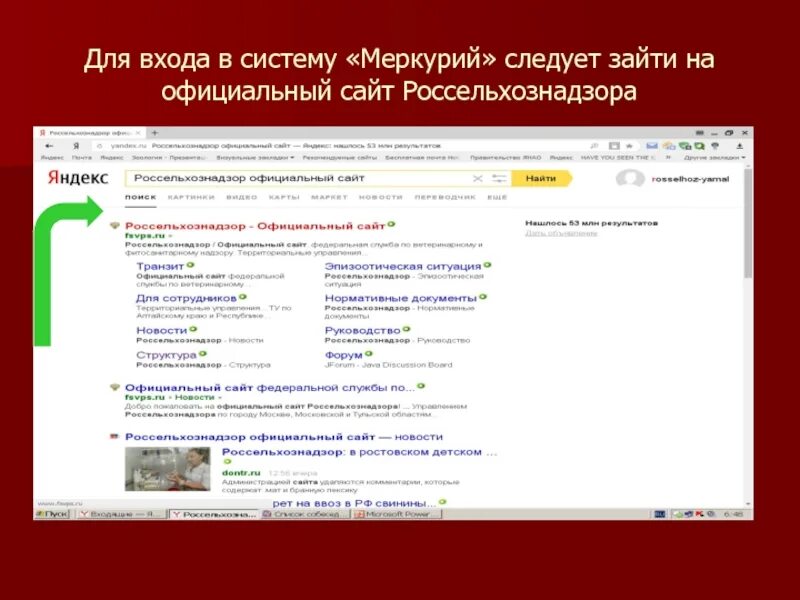The height and width of the screenshot is (600, 800).
Task: Click green marker after 'Эпизоотическая ситуация'
Action: click(487, 265)
